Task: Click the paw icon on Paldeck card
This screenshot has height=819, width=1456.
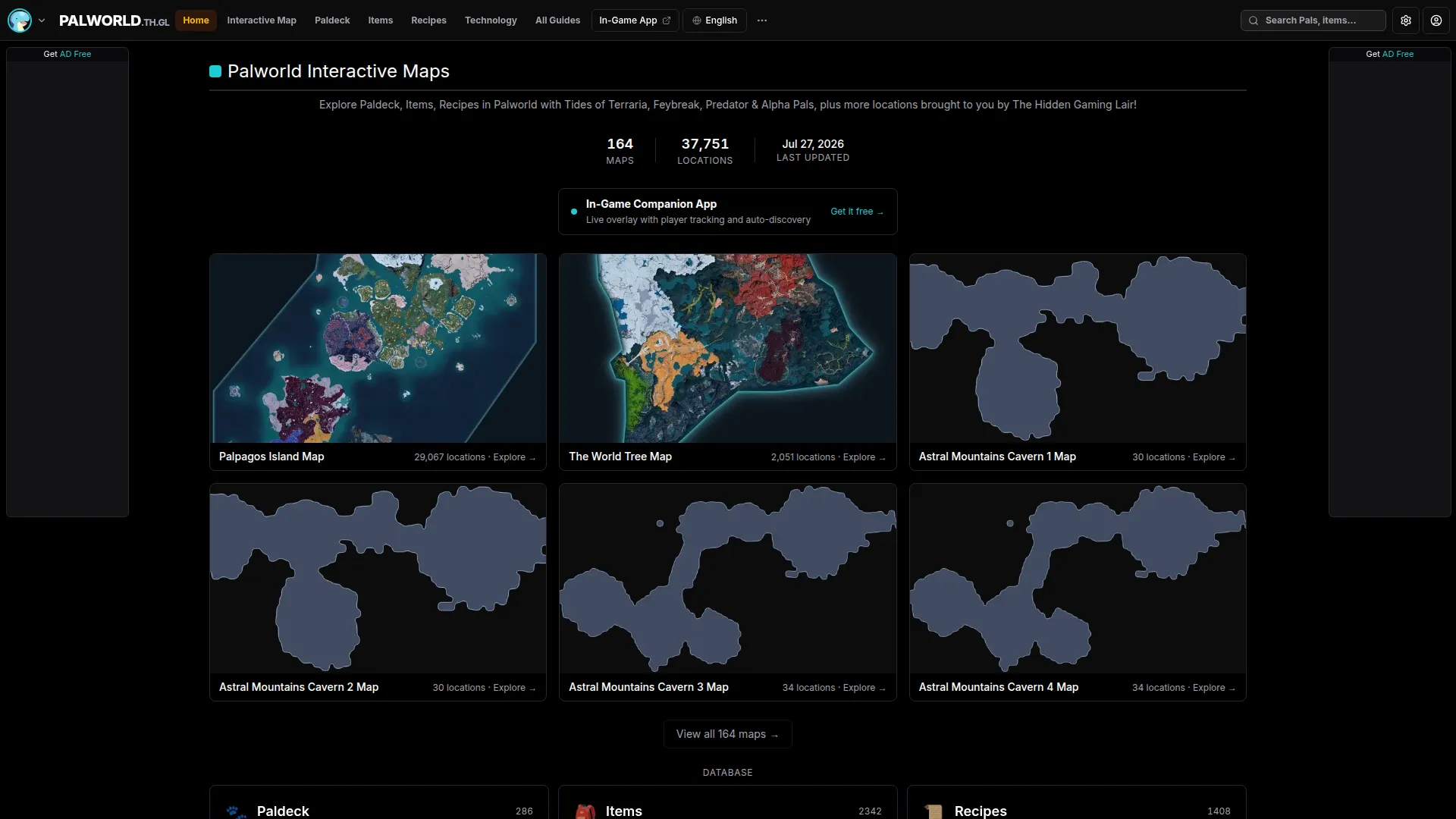Action: point(236,811)
